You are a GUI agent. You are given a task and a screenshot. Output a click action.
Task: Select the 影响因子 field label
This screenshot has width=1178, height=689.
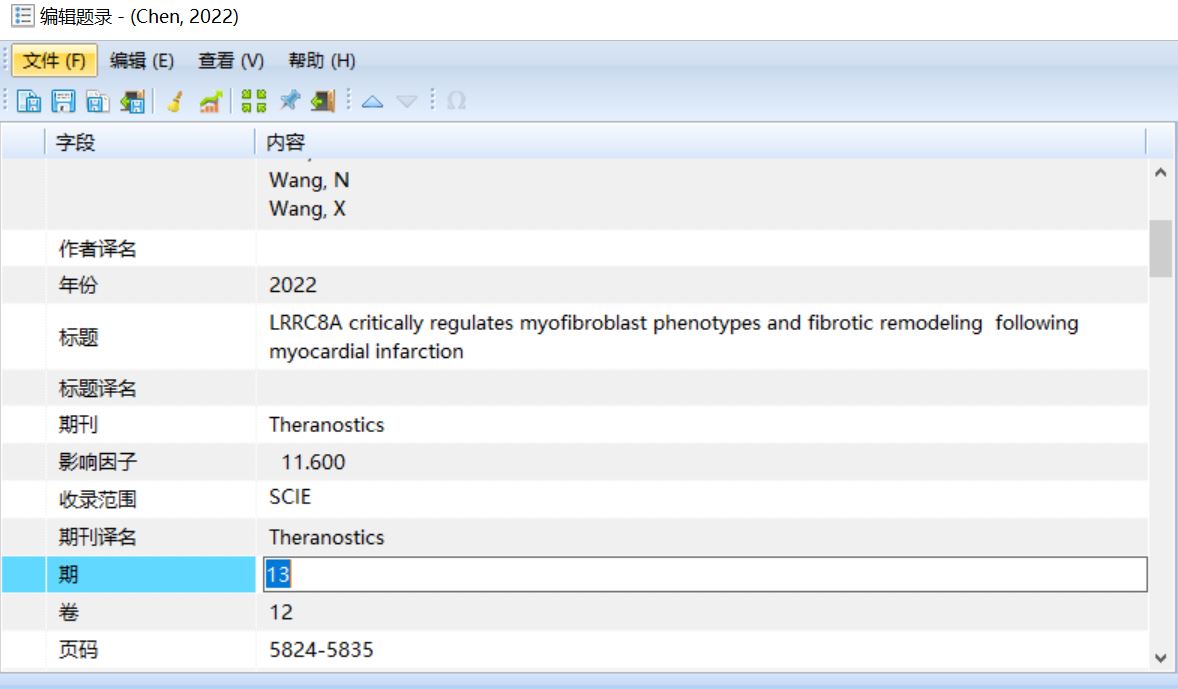coord(98,462)
